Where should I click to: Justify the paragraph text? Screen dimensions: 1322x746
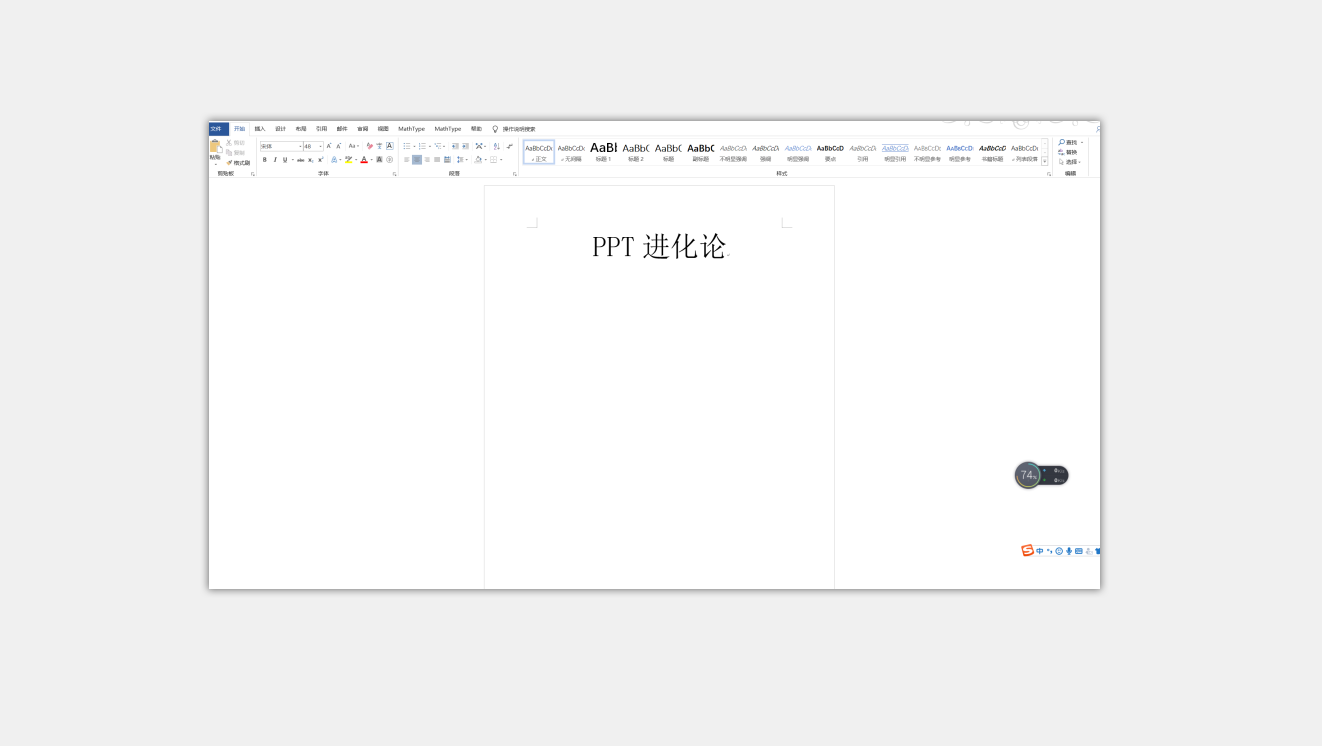coord(437,160)
